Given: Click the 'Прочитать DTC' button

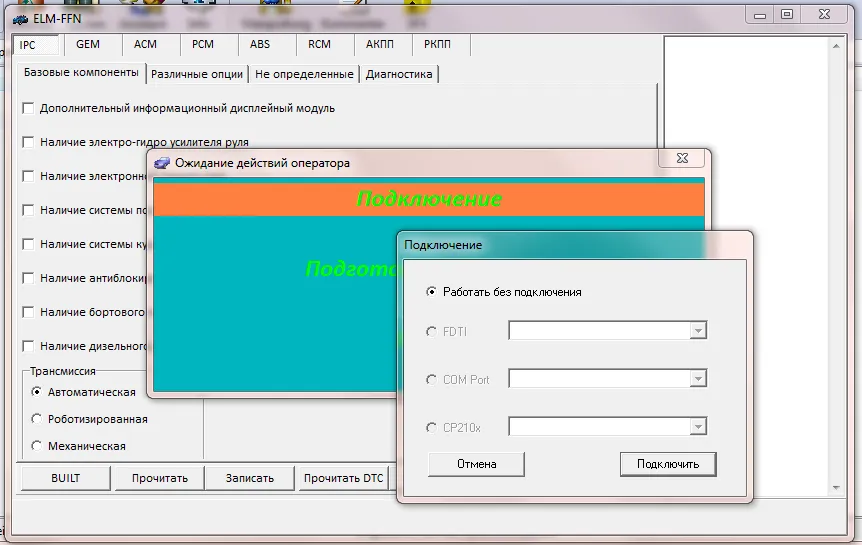Looking at the screenshot, I should pyautogui.click(x=344, y=478).
